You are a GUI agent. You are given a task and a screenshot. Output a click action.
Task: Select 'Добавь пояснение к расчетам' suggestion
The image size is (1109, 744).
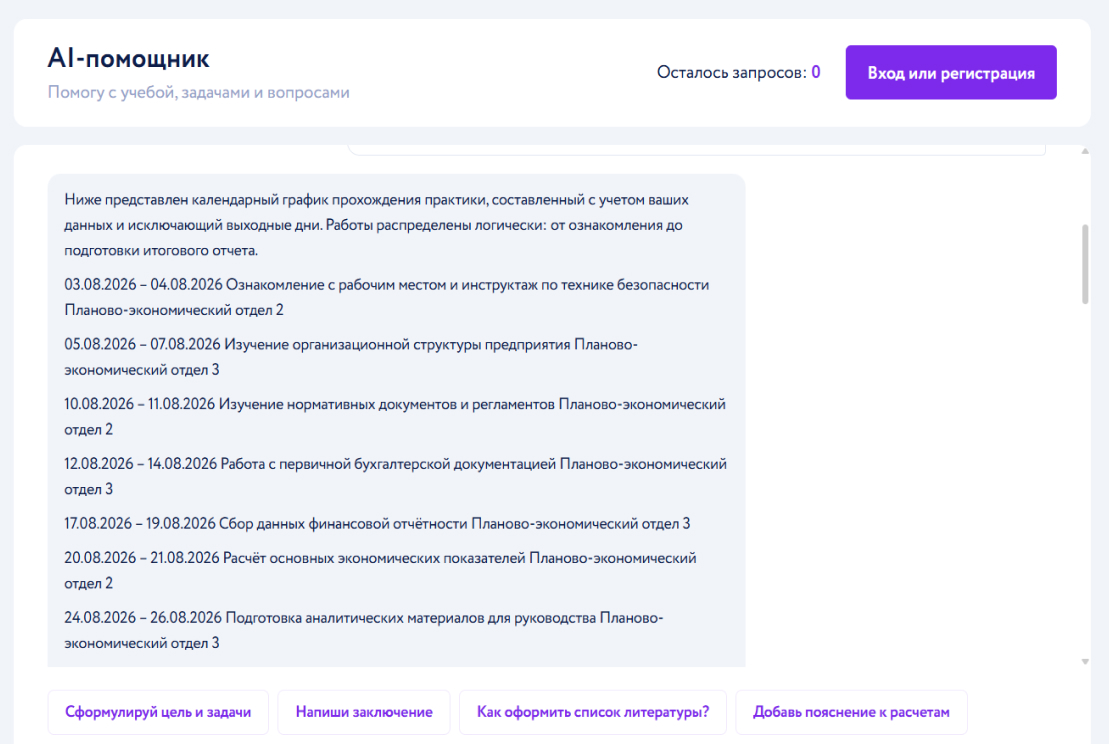tap(851, 712)
